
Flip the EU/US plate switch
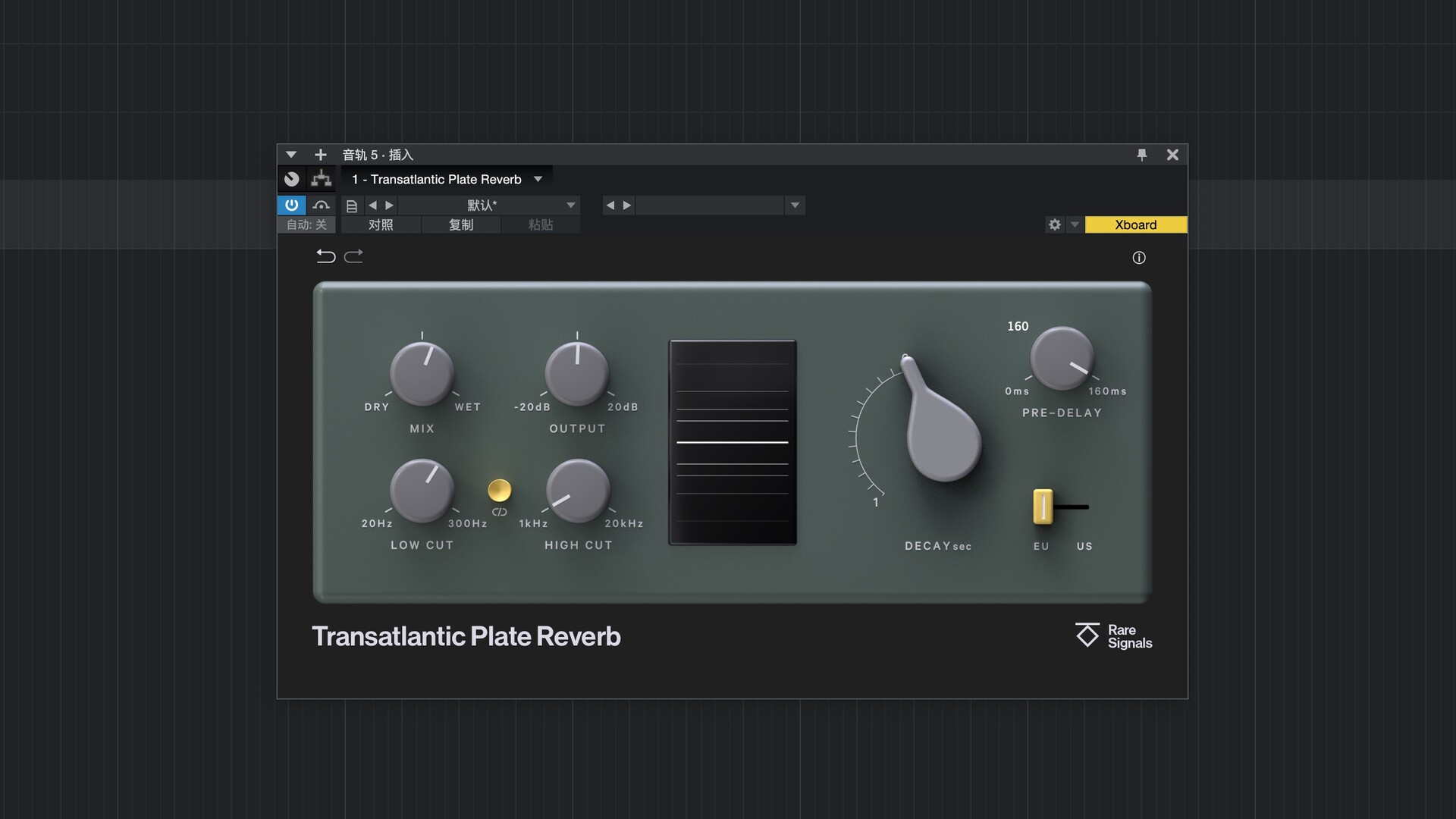pyautogui.click(x=1043, y=507)
